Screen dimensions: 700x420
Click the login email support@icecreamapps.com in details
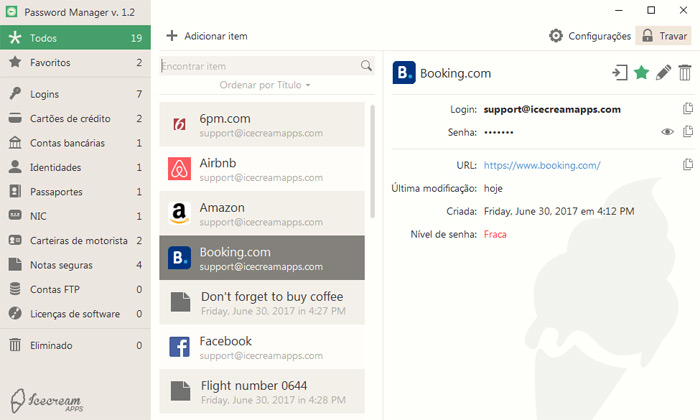pos(552,109)
